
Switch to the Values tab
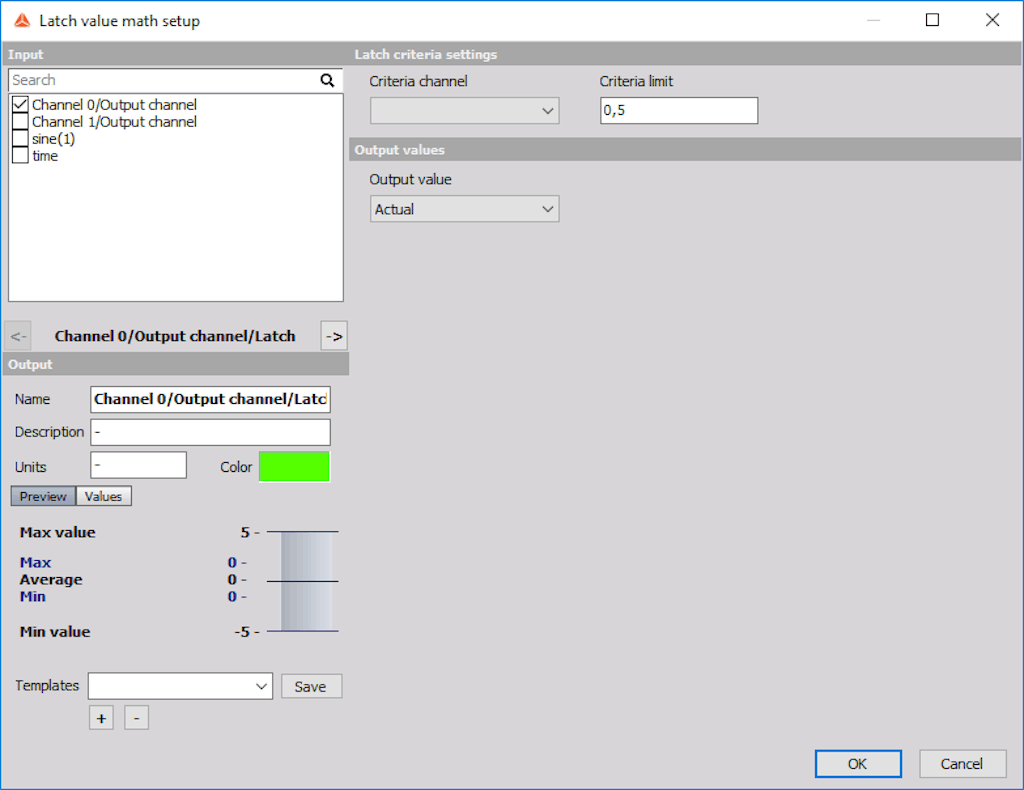pyautogui.click(x=104, y=496)
